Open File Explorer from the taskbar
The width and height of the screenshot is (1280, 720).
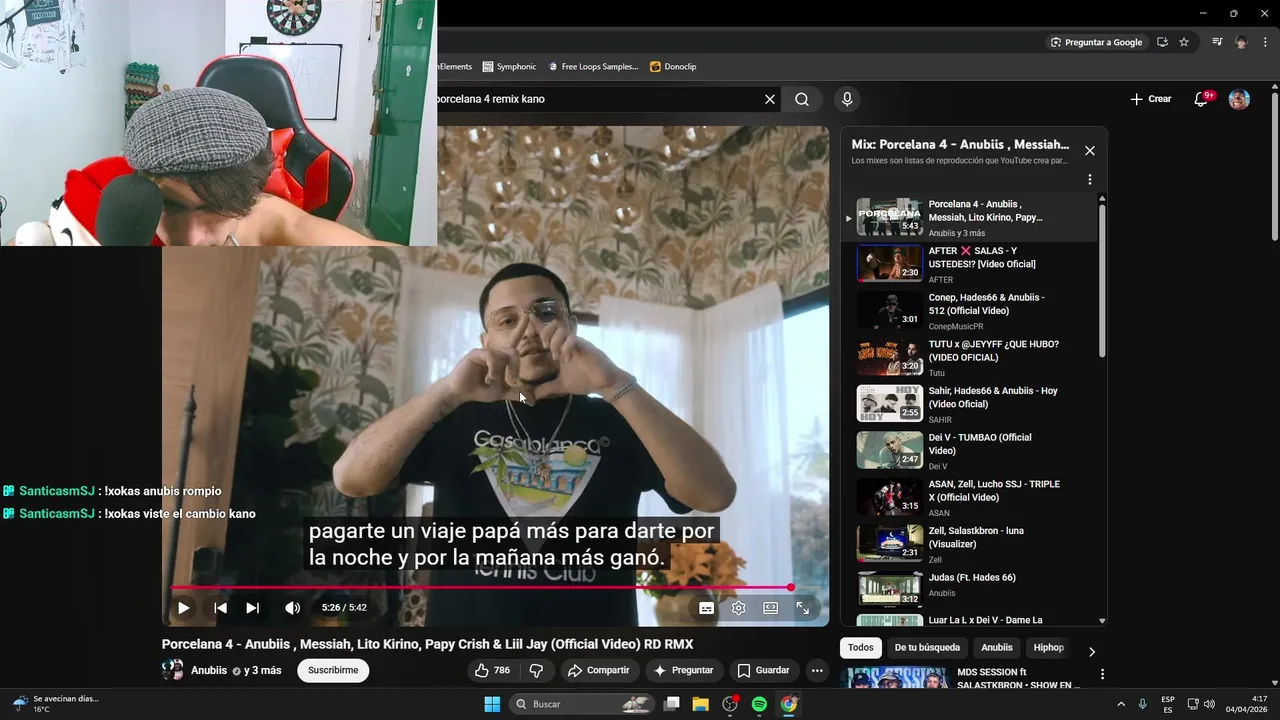tap(700, 704)
